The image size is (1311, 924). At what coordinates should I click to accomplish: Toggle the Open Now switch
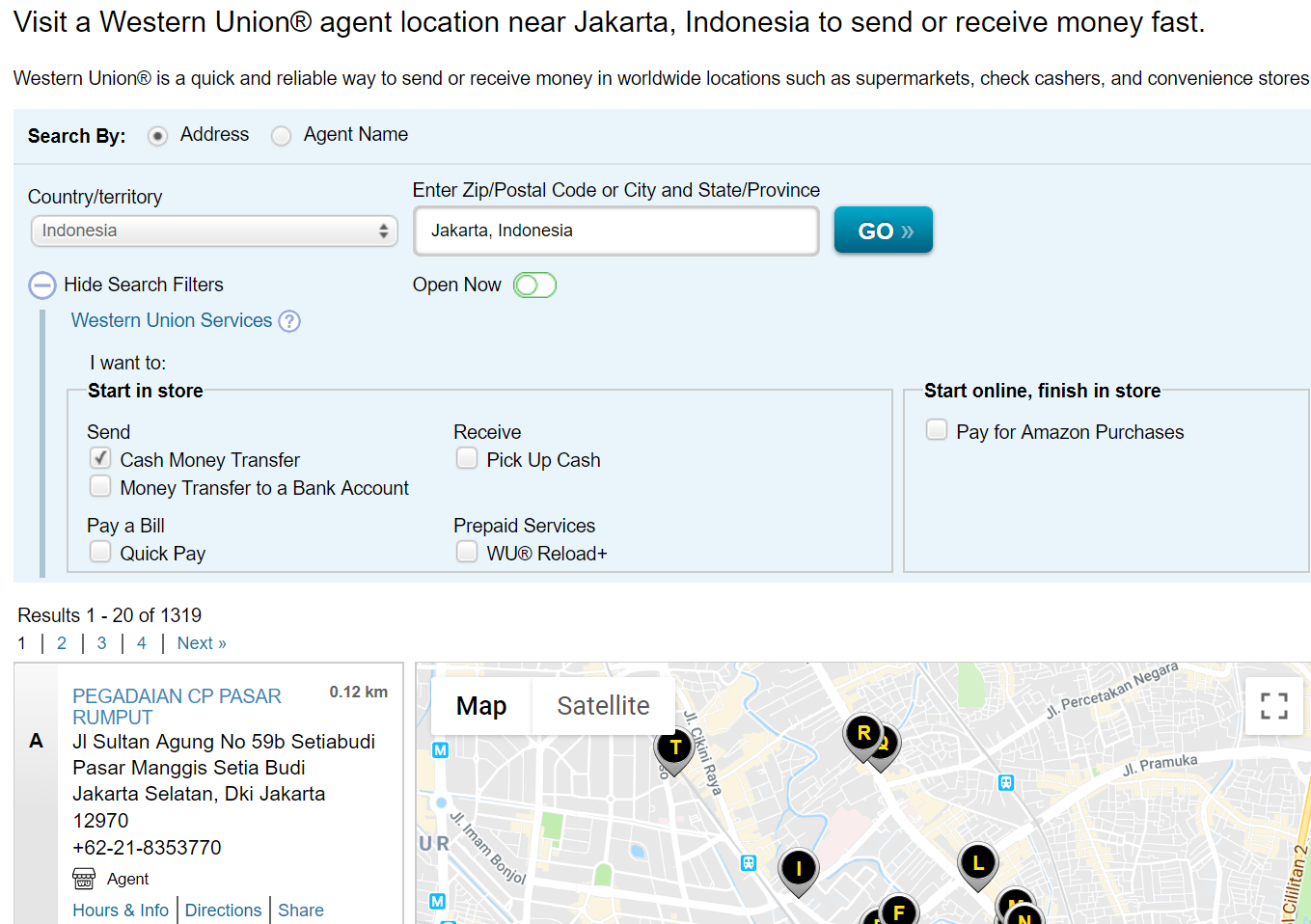[534, 285]
